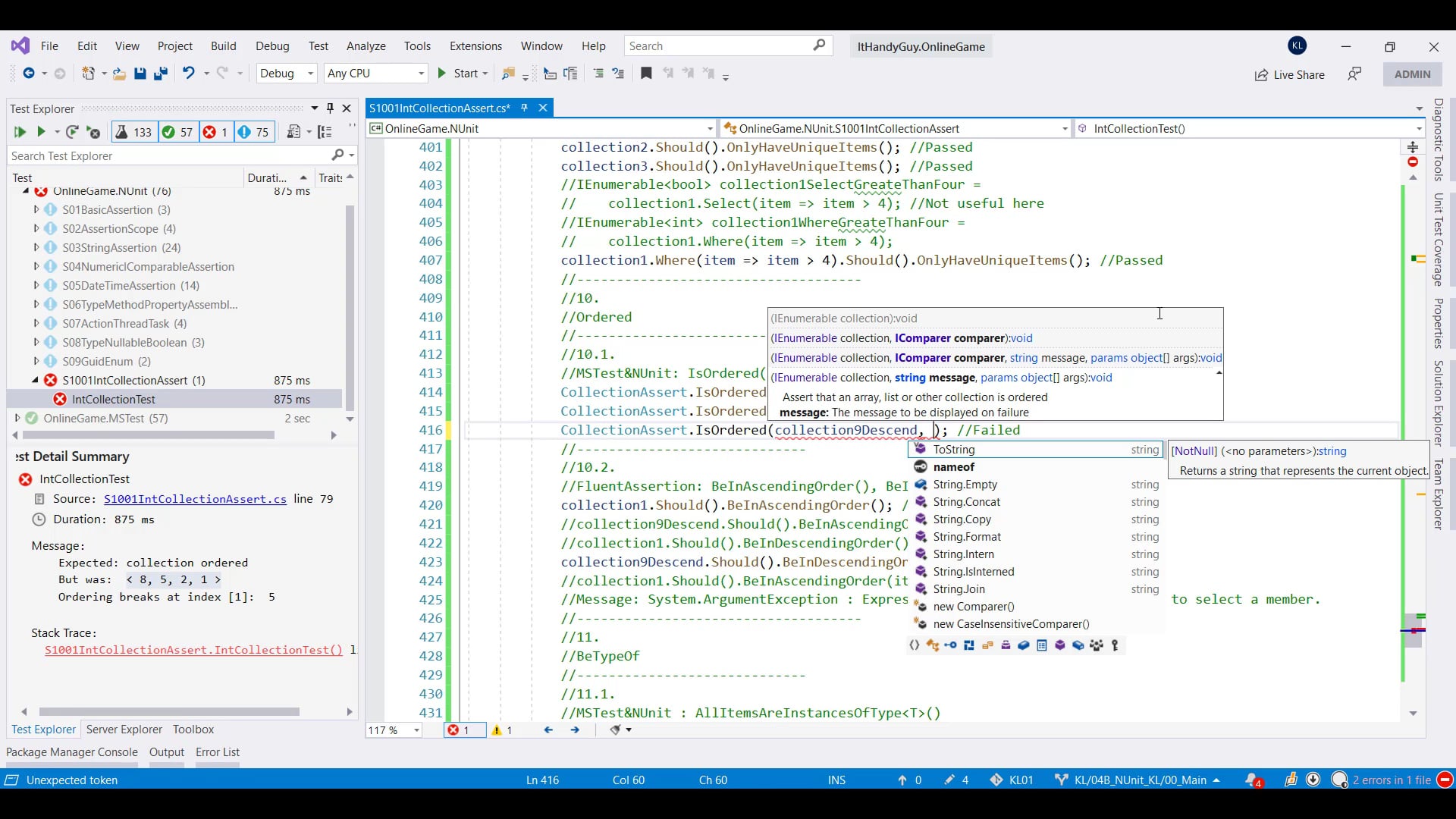Viewport: 1456px width, 819px height.
Task: Repeat last test run icon
Action: (72, 132)
